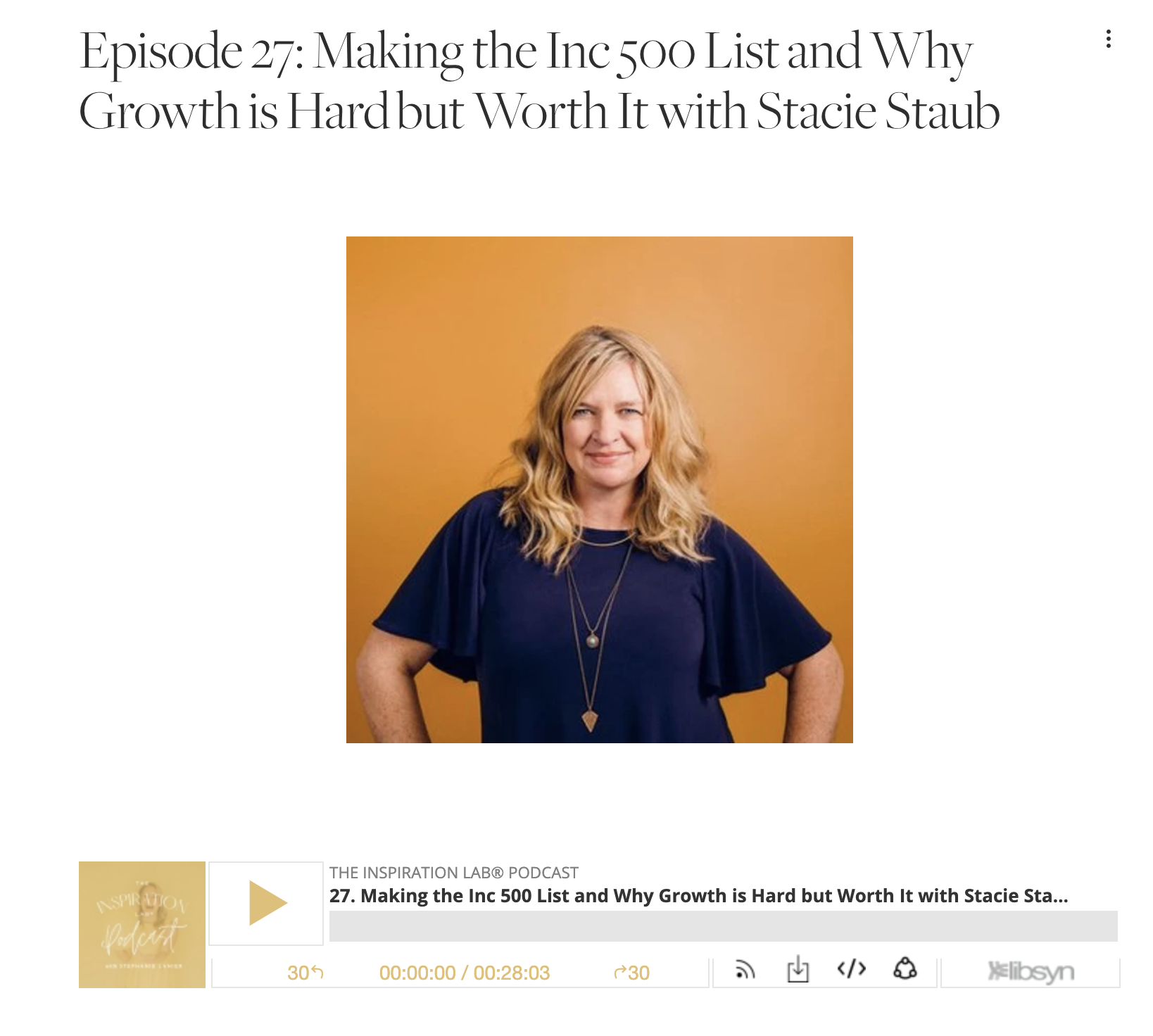
Task: Click the player title starting '27. Making the Inc 500'
Action: tap(698, 896)
